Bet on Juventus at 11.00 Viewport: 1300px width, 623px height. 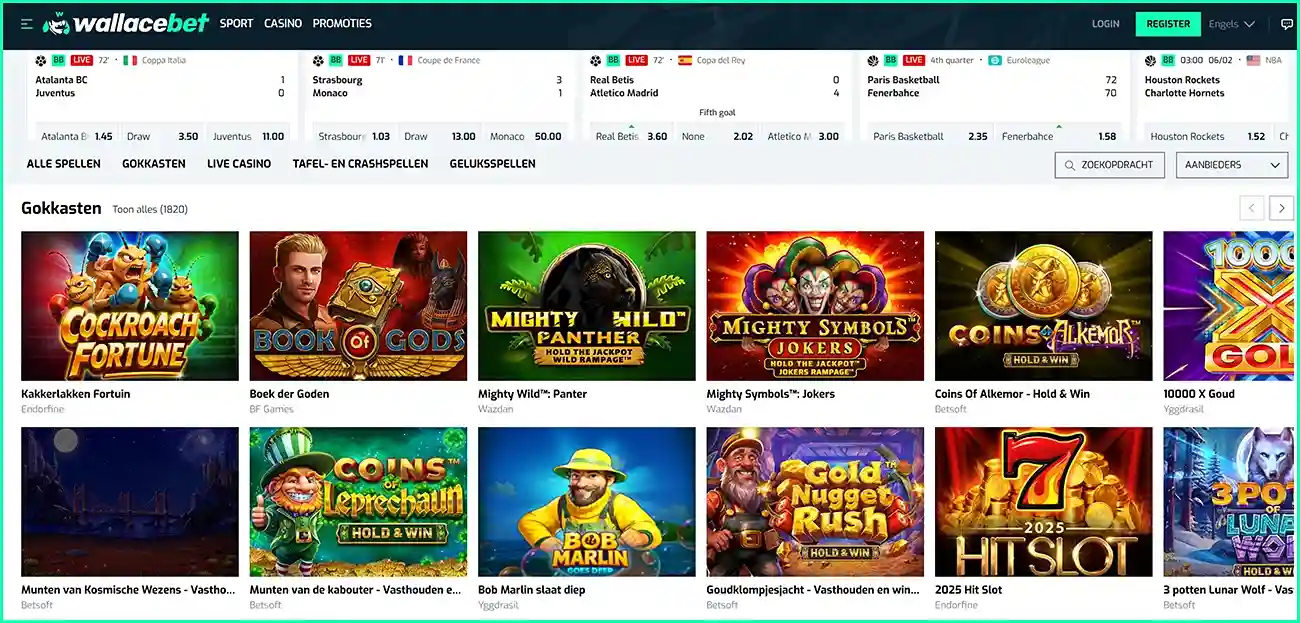click(x=248, y=134)
